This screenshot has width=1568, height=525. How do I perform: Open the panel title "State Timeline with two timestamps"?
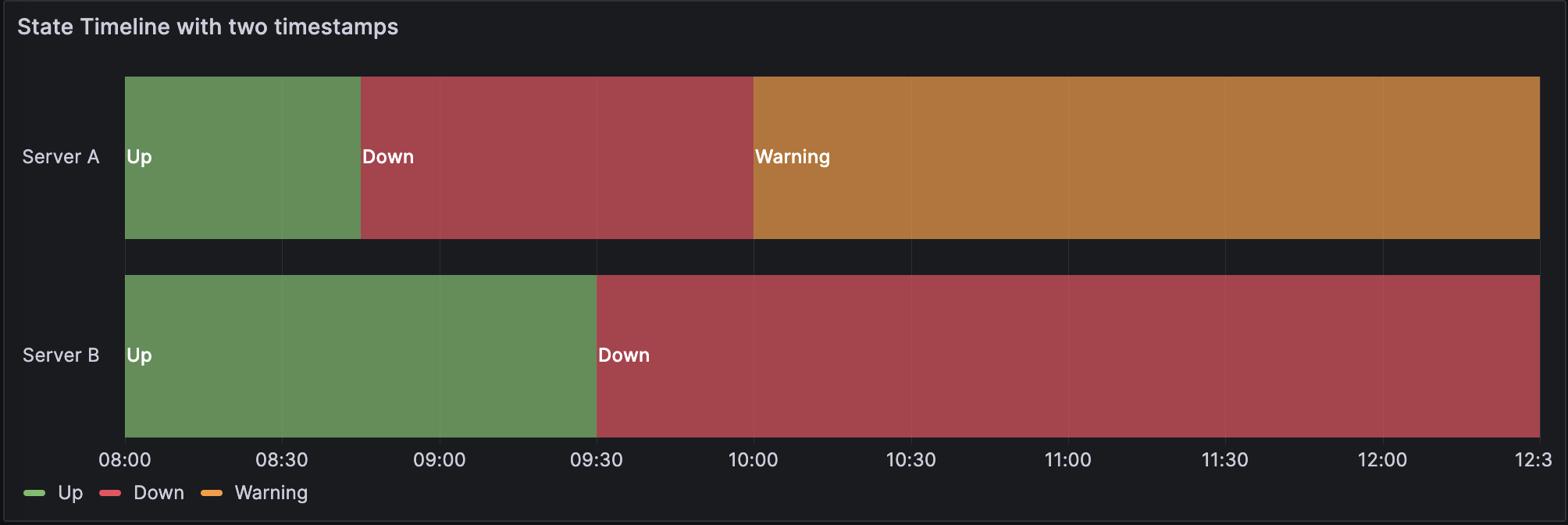click(x=208, y=27)
